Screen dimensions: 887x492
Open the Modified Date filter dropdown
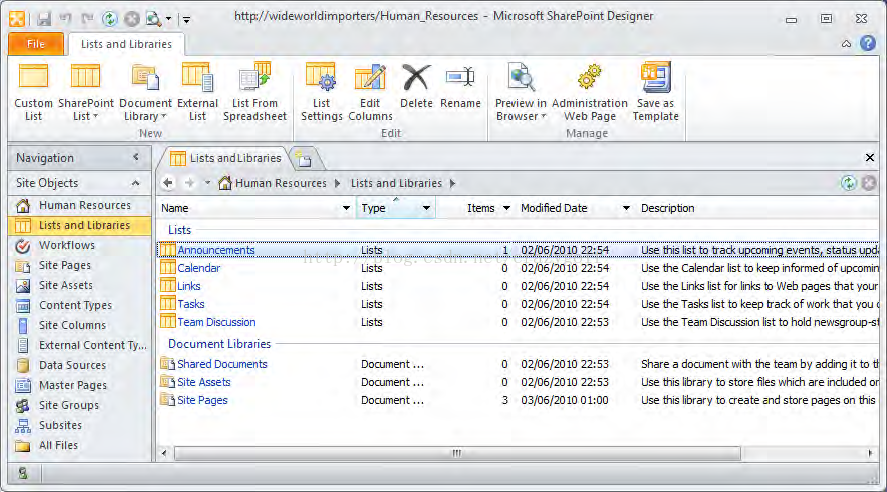626,208
